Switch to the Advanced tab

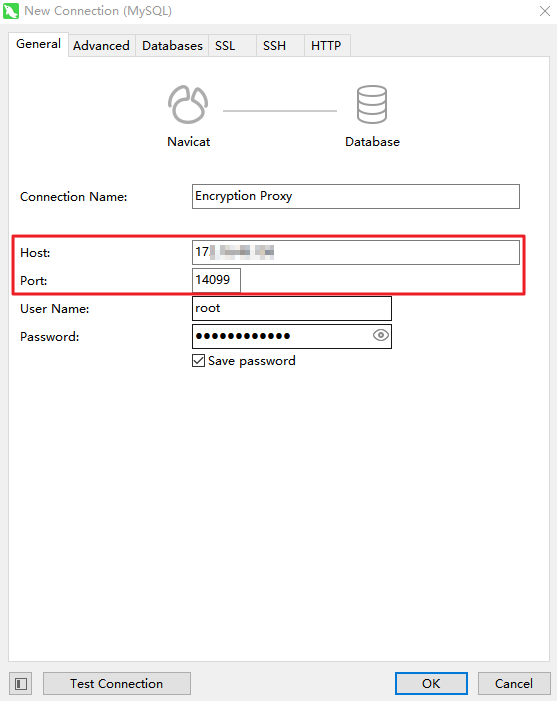click(x=101, y=46)
